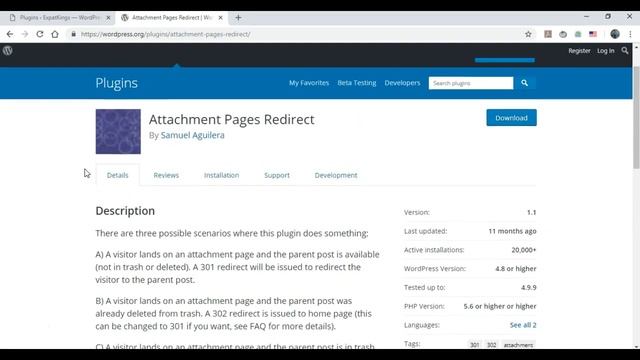Click the Description heading

(125, 211)
